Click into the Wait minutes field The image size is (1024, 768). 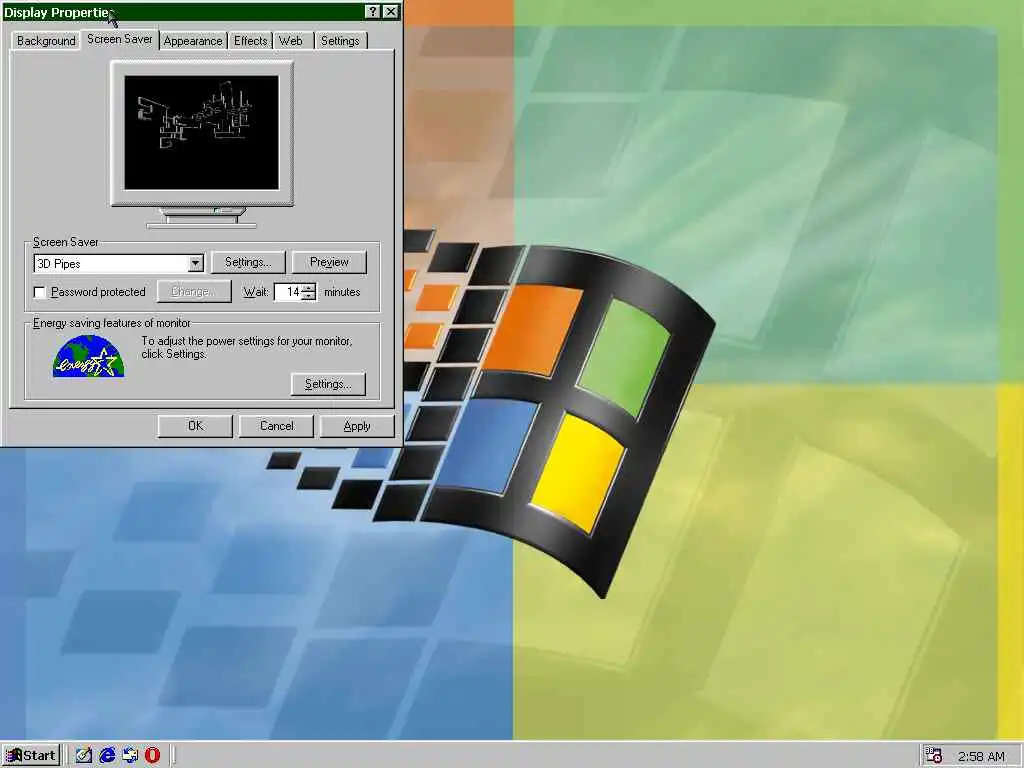288,292
